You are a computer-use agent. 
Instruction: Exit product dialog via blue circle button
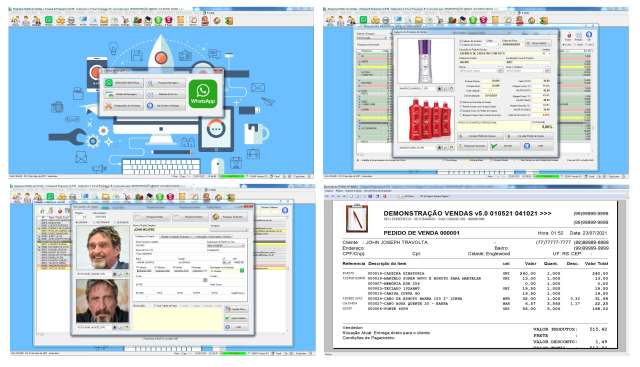click(538, 146)
